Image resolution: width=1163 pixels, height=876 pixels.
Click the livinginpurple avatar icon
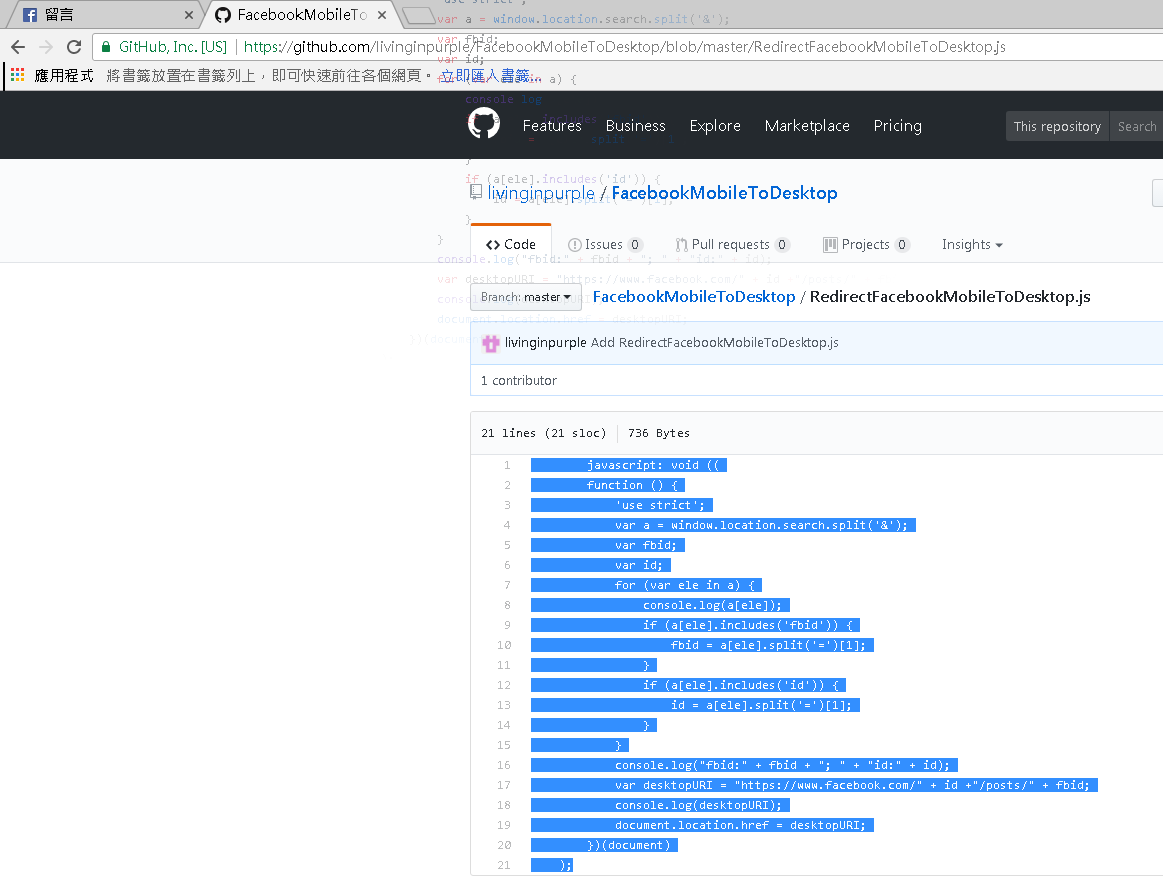tap(490, 343)
